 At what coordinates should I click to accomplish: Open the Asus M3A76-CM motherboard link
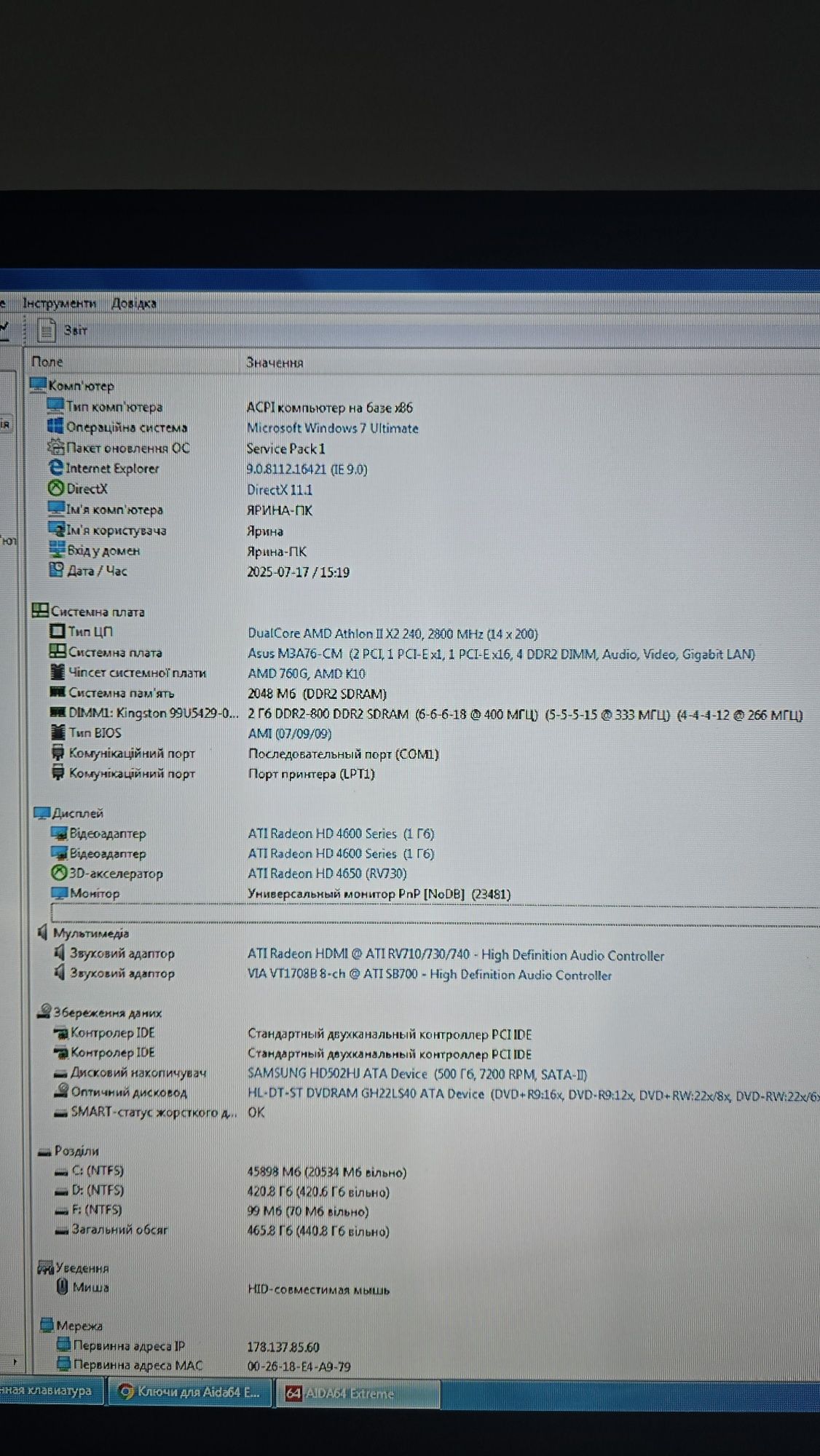[x=501, y=654]
